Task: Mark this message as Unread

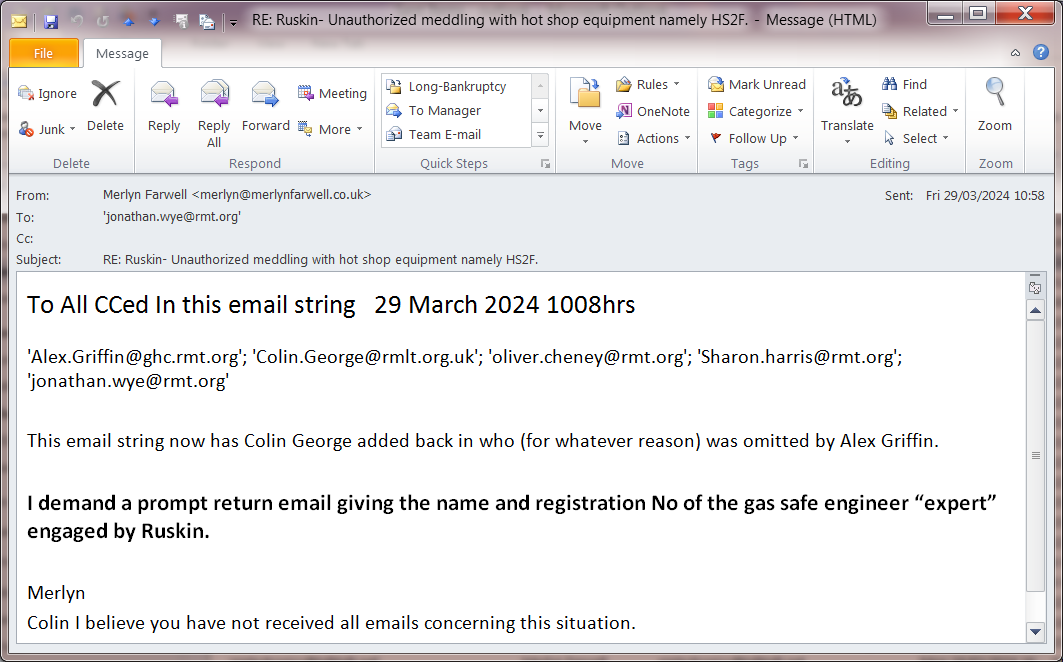Action: pos(757,85)
